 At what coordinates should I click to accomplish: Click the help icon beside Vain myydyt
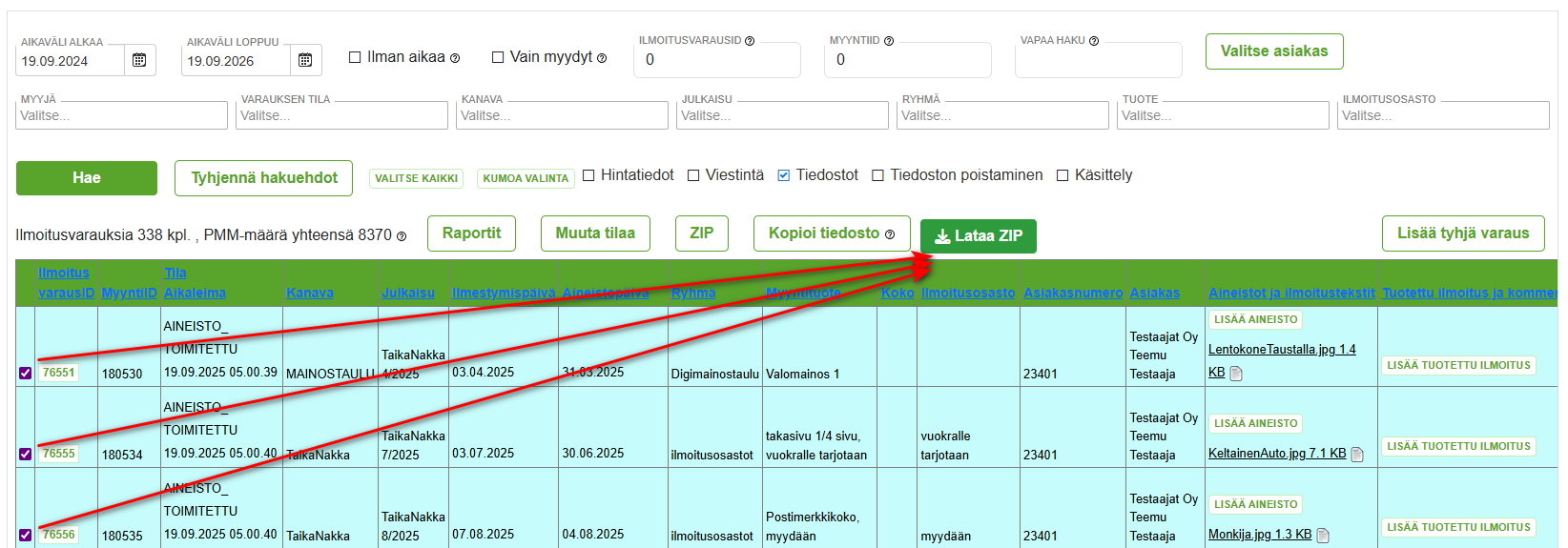click(x=602, y=58)
